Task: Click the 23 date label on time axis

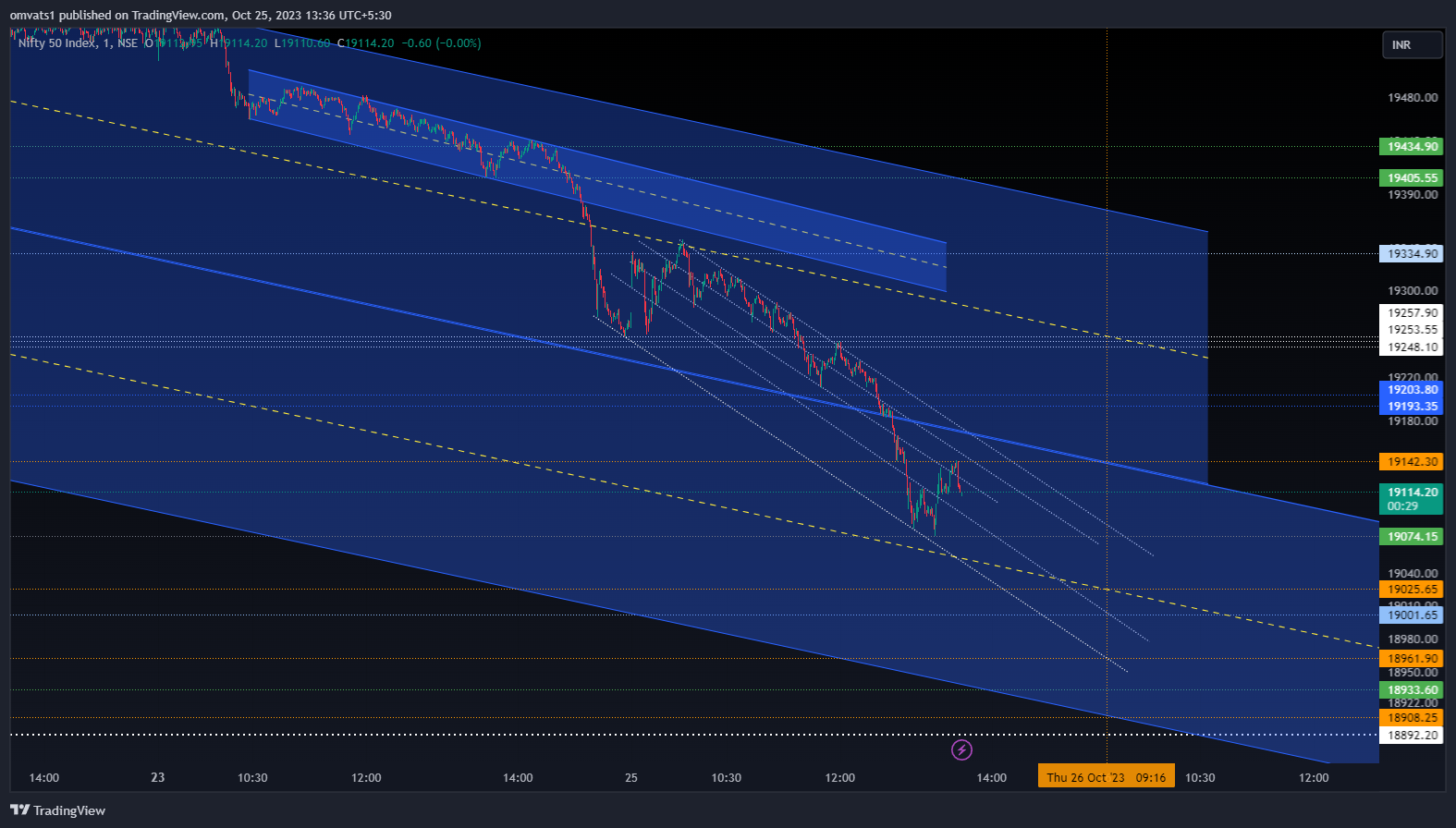Action: (x=158, y=778)
